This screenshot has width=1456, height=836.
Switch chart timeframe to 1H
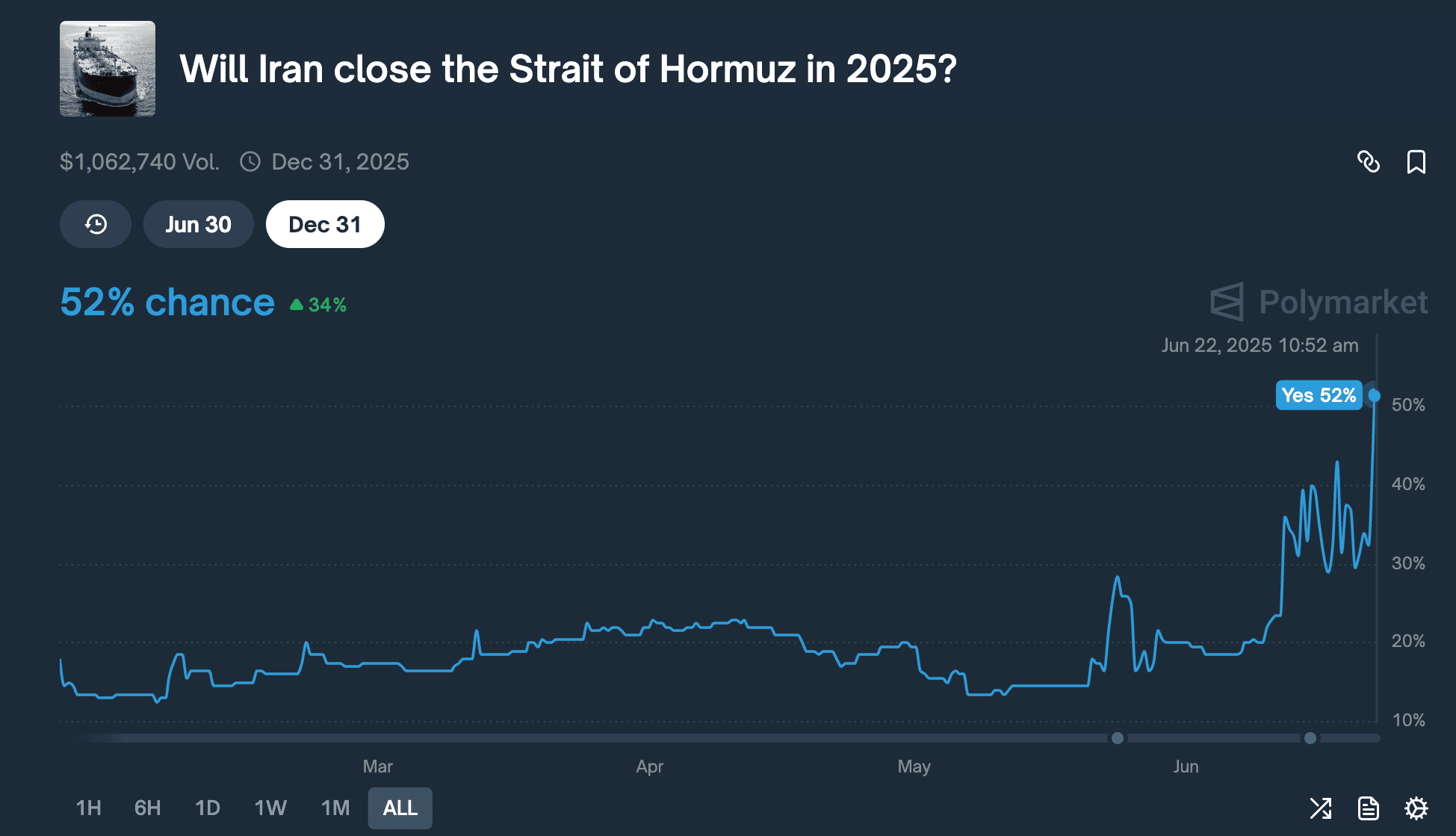[x=88, y=808]
